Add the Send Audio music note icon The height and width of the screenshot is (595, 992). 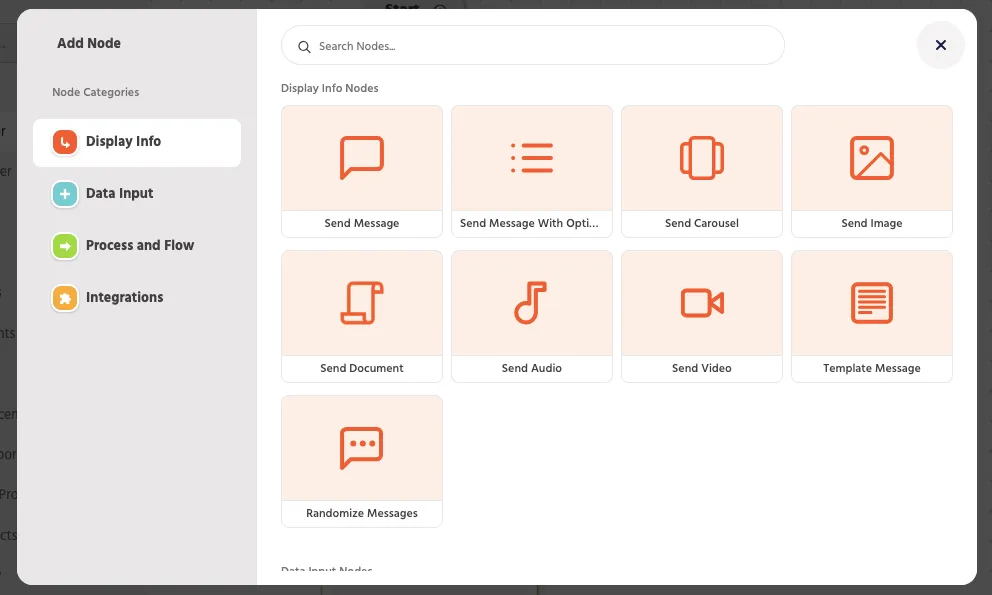pos(531,303)
